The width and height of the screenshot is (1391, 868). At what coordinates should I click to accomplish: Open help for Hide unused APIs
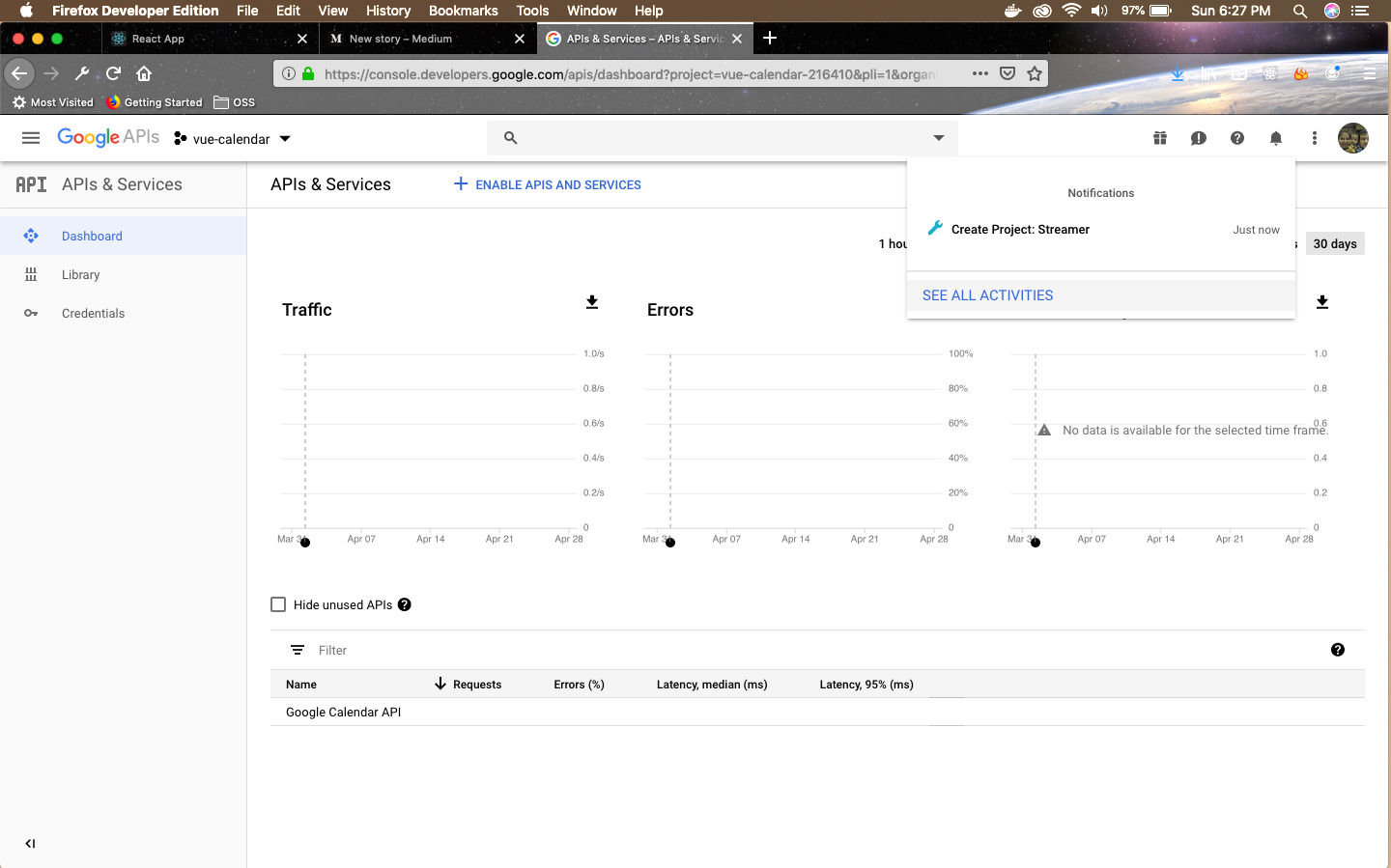405,604
